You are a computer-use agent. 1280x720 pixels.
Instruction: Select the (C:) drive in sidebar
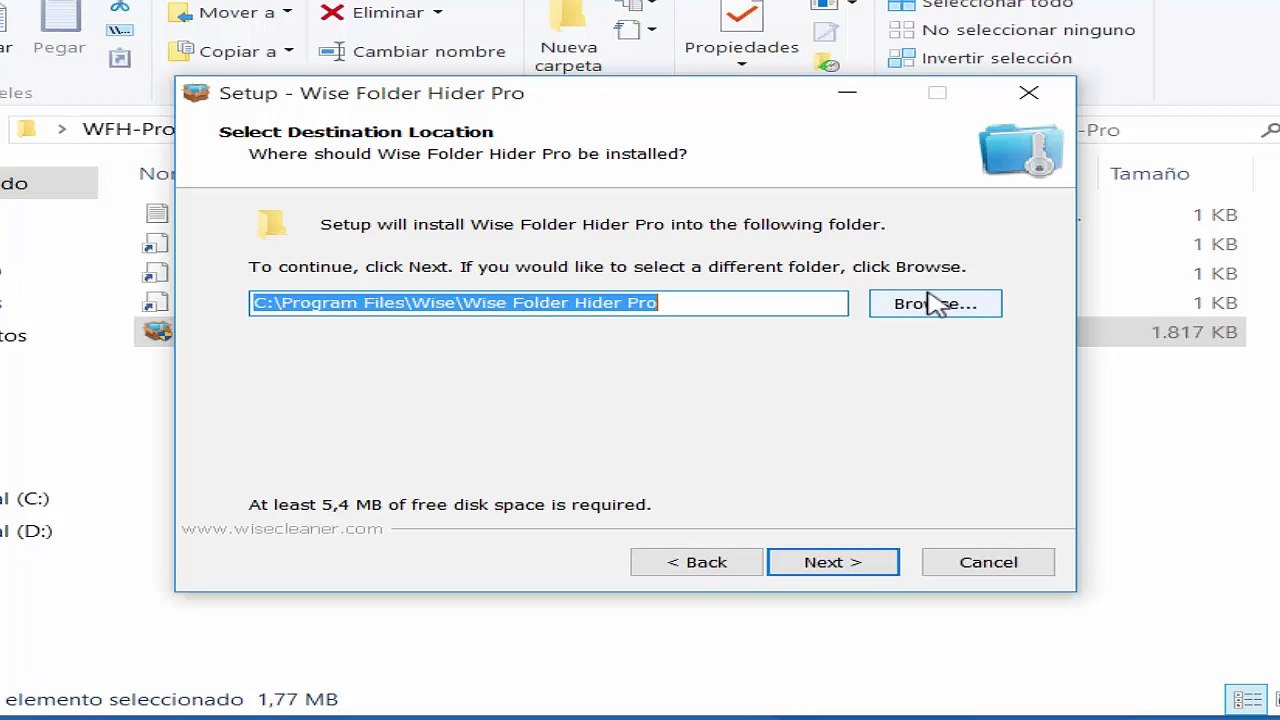coord(25,498)
